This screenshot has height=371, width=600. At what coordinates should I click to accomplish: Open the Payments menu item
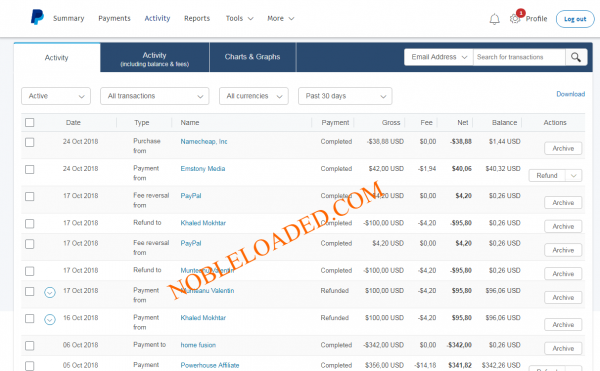click(114, 18)
